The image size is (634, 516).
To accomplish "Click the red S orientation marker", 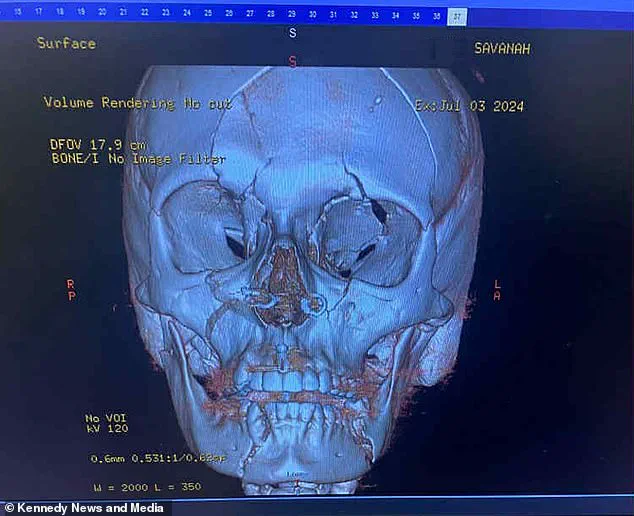I will [x=293, y=61].
